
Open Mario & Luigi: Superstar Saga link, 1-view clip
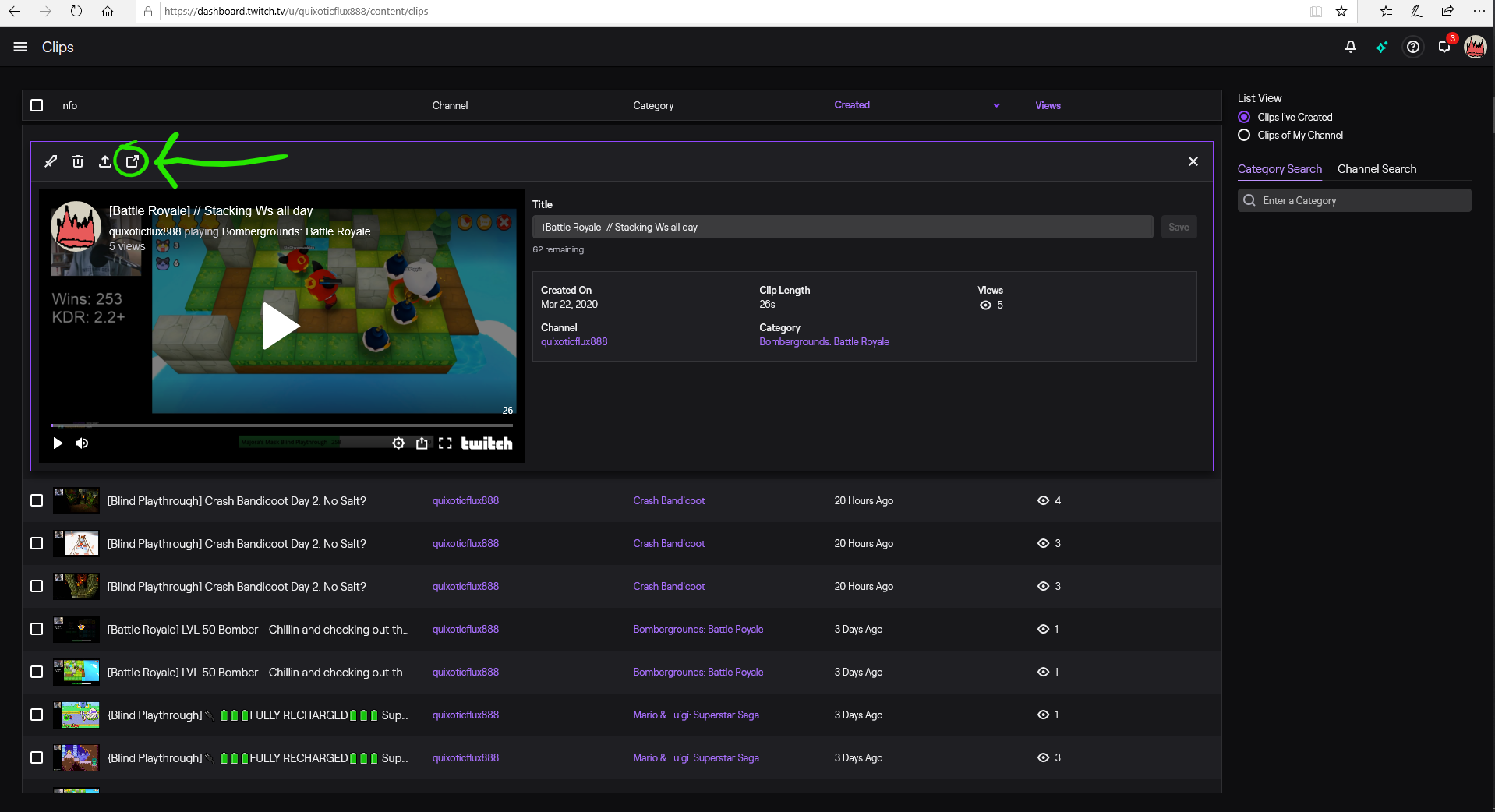pos(696,715)
